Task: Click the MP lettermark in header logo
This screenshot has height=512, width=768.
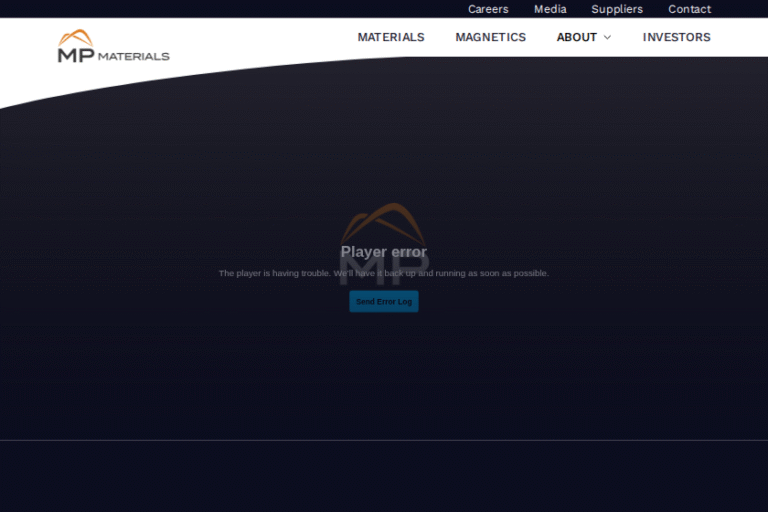Action: 76,55
